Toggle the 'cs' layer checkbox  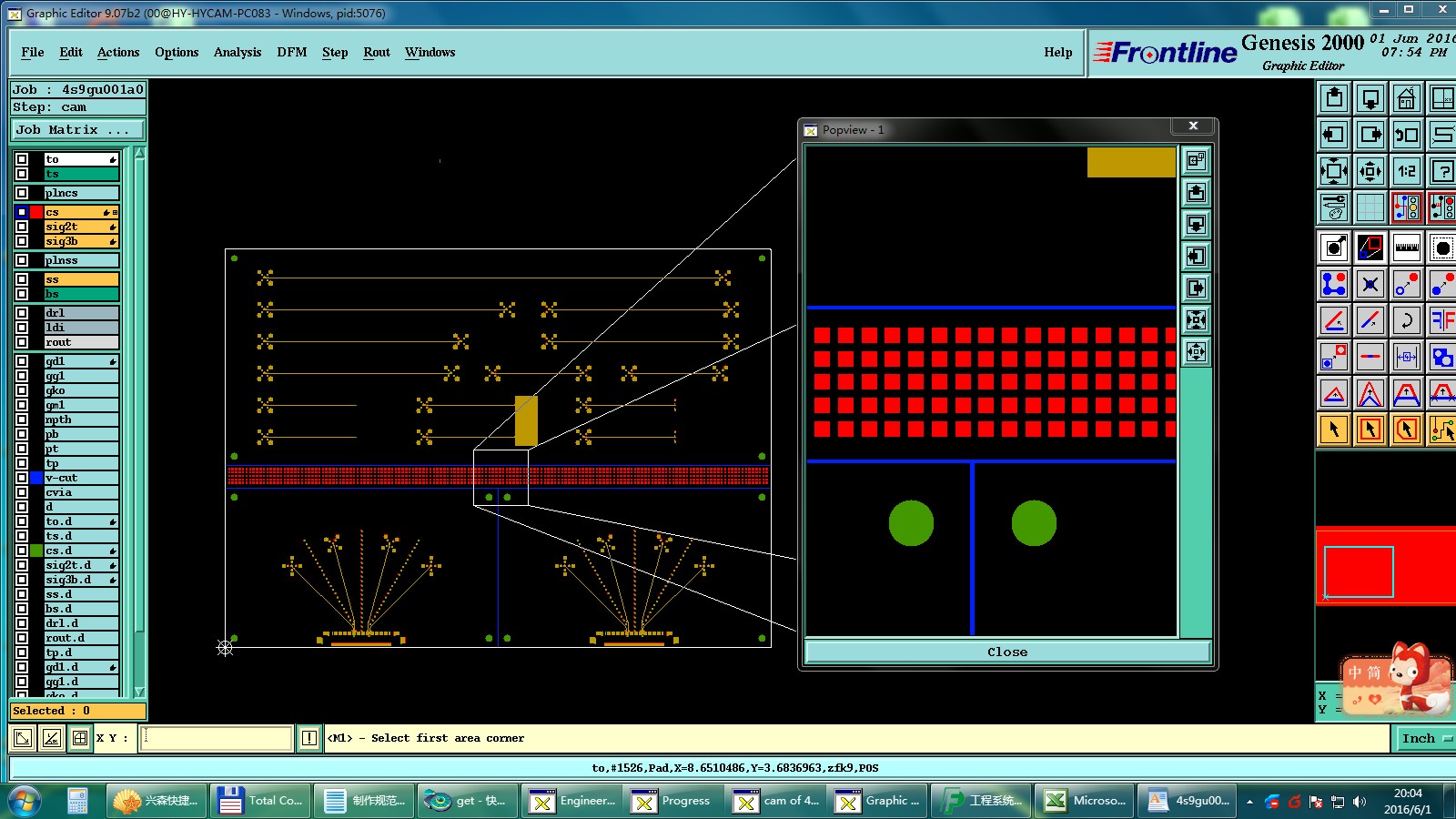(22, 212)
